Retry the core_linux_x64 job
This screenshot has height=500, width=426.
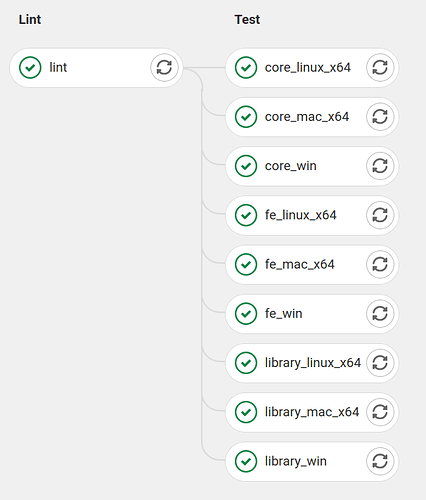pos(380,68)
